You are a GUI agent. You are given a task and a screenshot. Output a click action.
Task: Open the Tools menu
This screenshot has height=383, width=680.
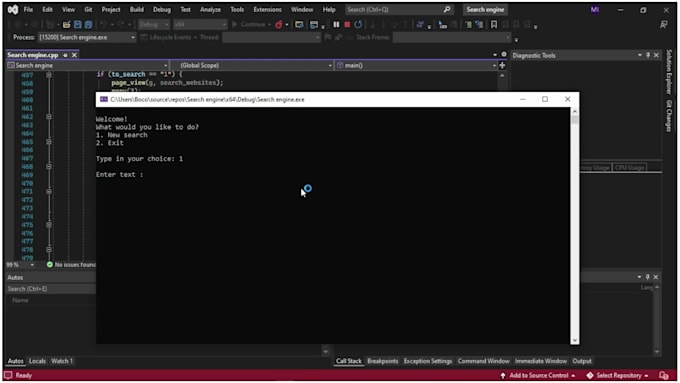pos(237,10)
